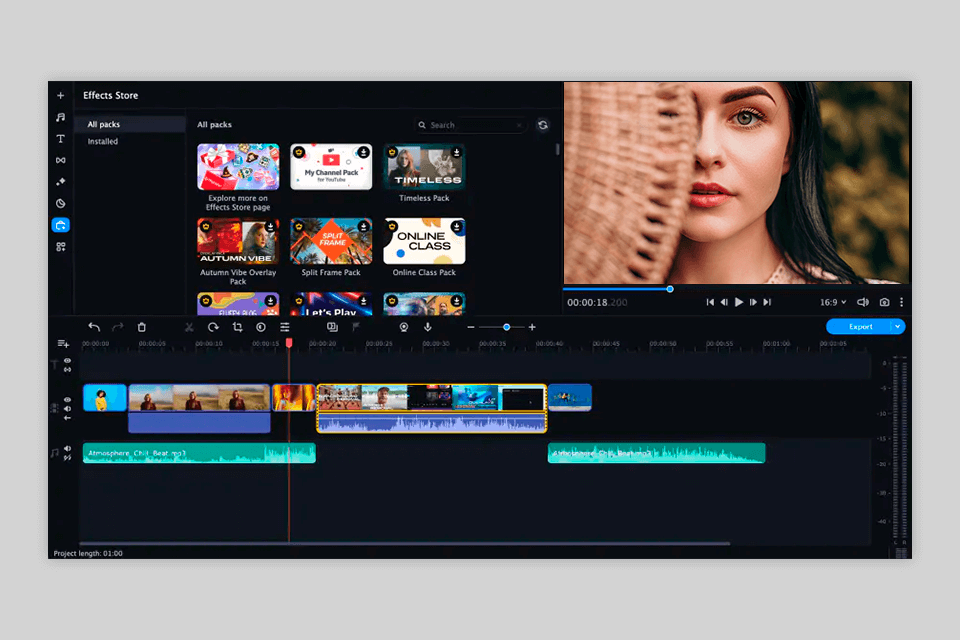Click the preview progress slider handle
The height and width of the screenshot is (640, 960).
(670, 289)
